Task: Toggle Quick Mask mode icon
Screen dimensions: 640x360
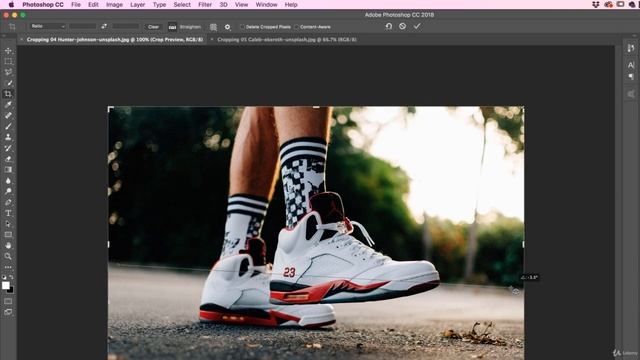Action: pyautogui.click(x=8, y=301)
